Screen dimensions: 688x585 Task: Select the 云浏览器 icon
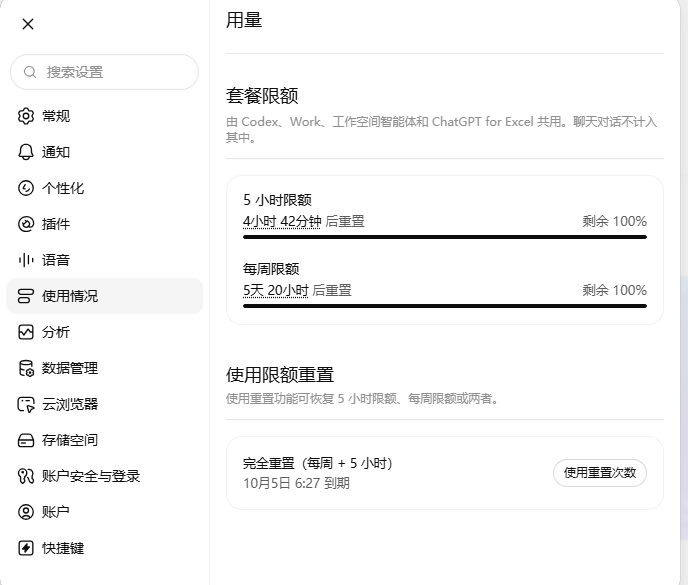pyautogui.click(x=26, y=404)
